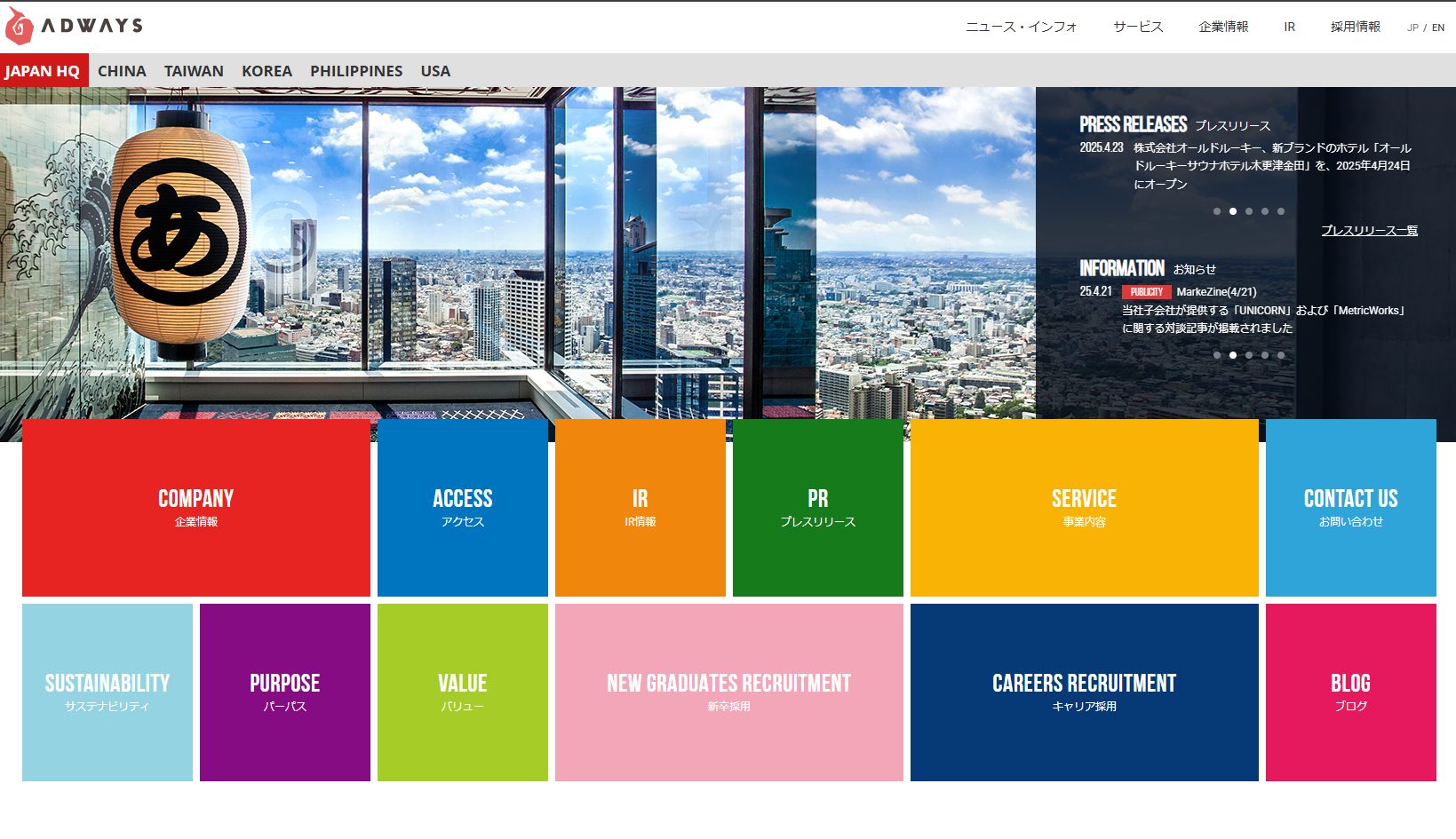Click the Adways logo in header
Viewport: 1456px width, 839px height.
tap(74, 26)
